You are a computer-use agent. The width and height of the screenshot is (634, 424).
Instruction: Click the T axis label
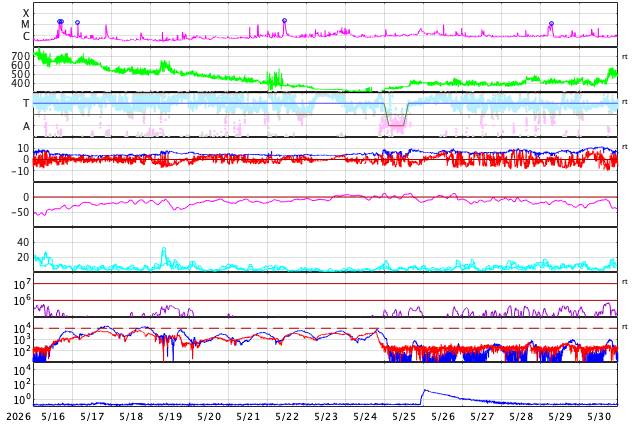coord(26,103)
